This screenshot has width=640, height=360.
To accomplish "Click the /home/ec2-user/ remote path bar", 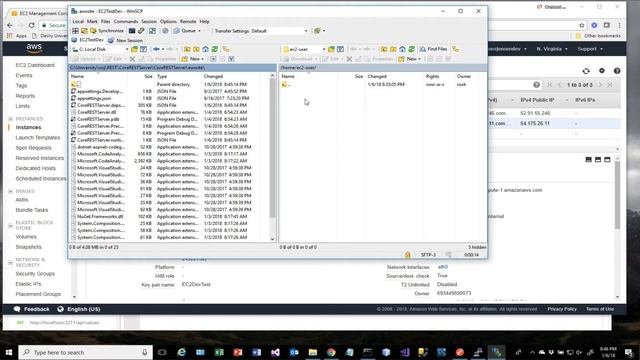I will (x=382, y=67).
